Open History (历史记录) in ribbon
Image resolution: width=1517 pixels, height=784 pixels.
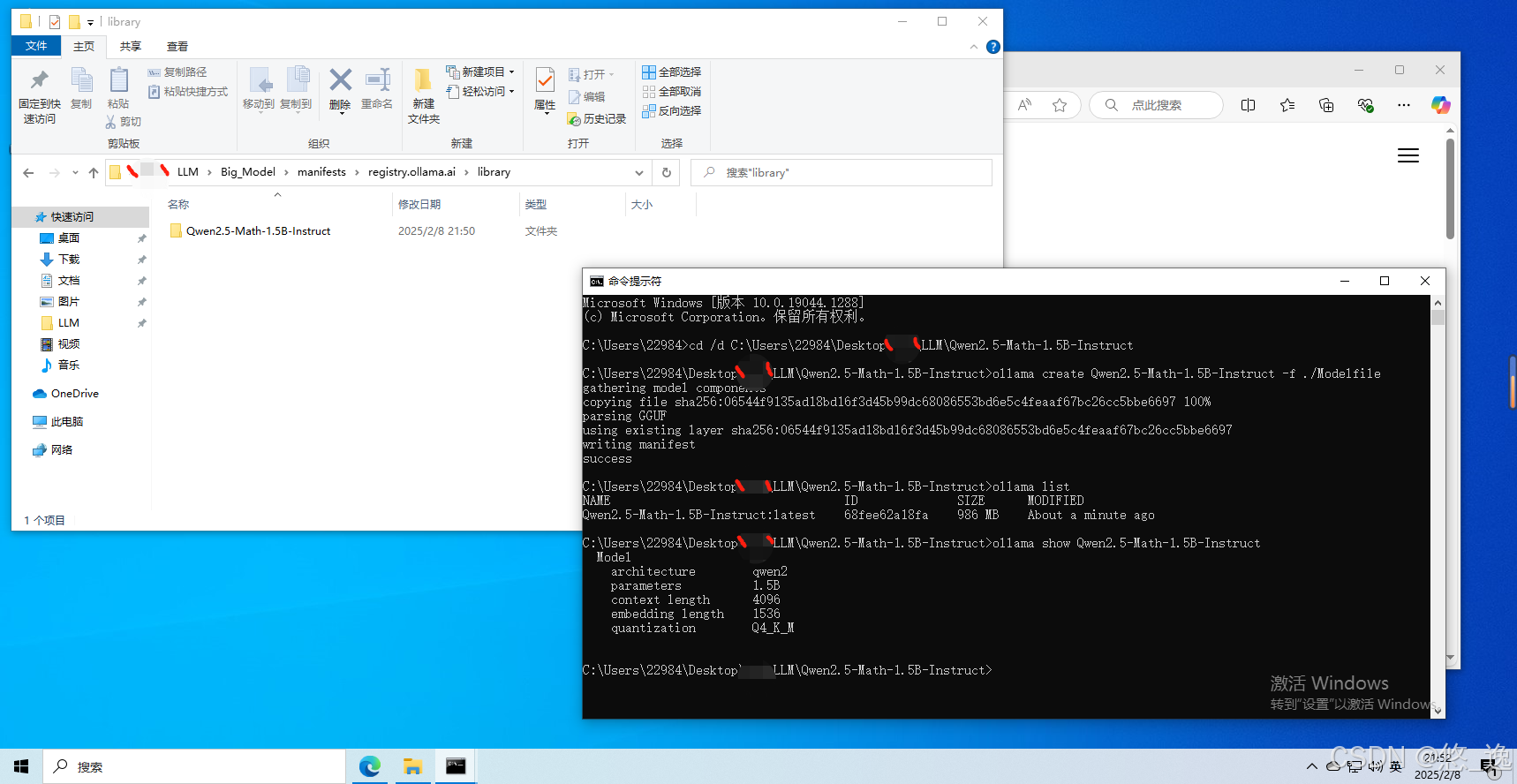coord(597,118)
